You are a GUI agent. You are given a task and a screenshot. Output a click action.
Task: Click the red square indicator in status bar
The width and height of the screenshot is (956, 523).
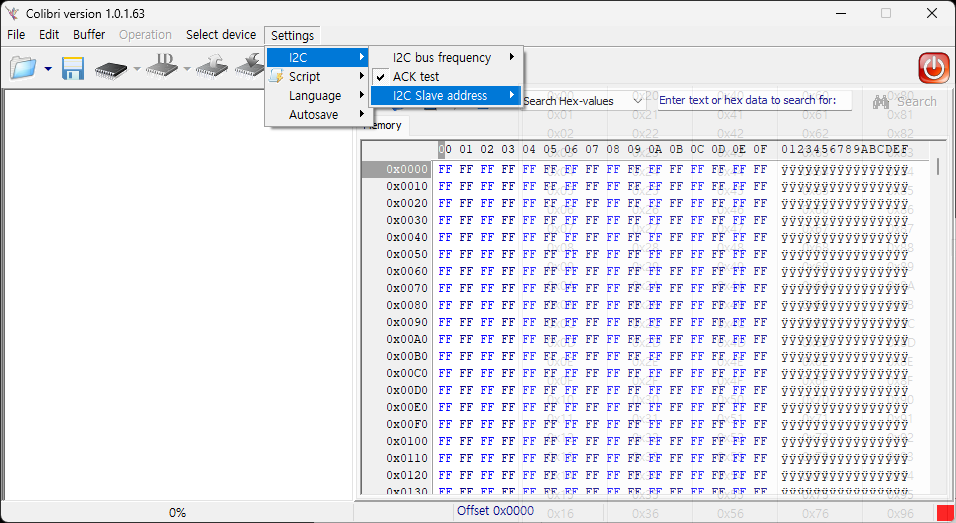click(x=945, y=513)
